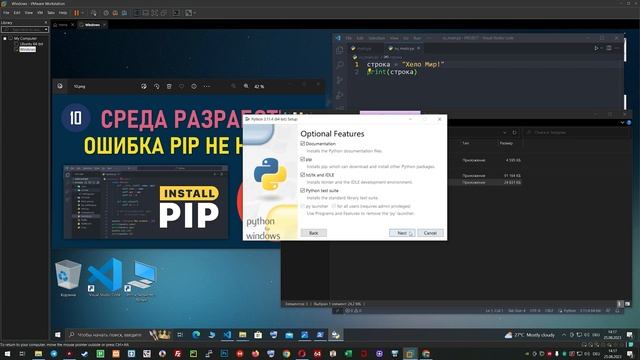Click Back in Python setup

pos(313,233)
